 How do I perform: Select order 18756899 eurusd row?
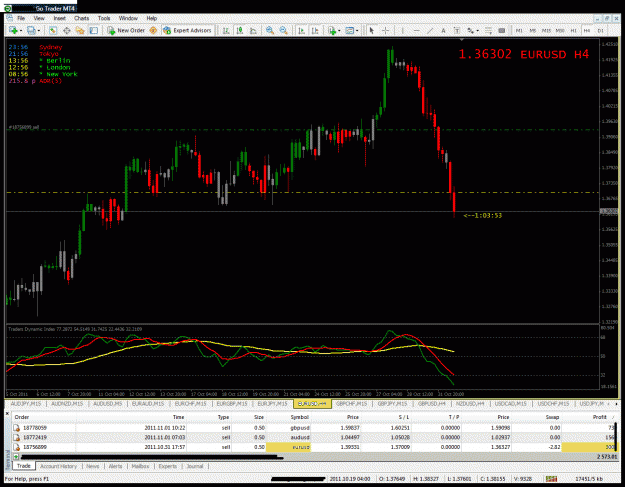tap(313, 447)
